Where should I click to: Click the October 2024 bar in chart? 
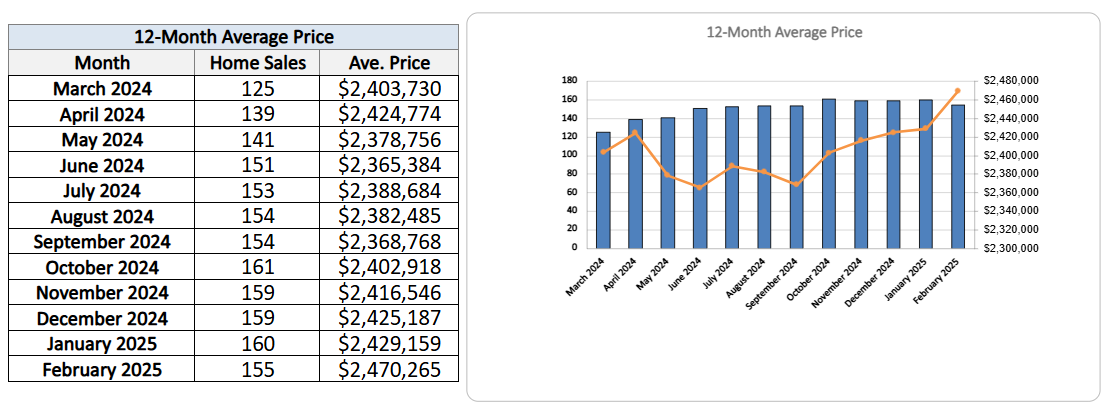(829, 174)
